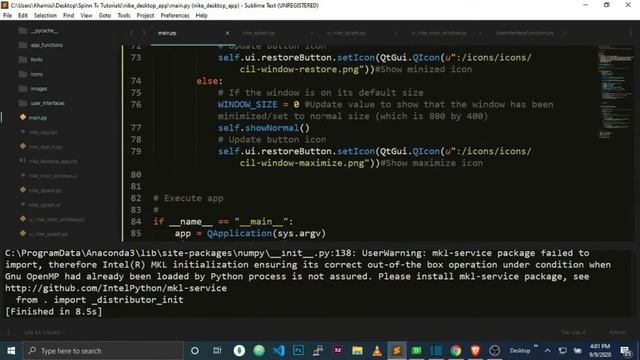Switch to the ui_nike_splash.py tab
This screenshot has height=360, width=640.
[347, 33]
